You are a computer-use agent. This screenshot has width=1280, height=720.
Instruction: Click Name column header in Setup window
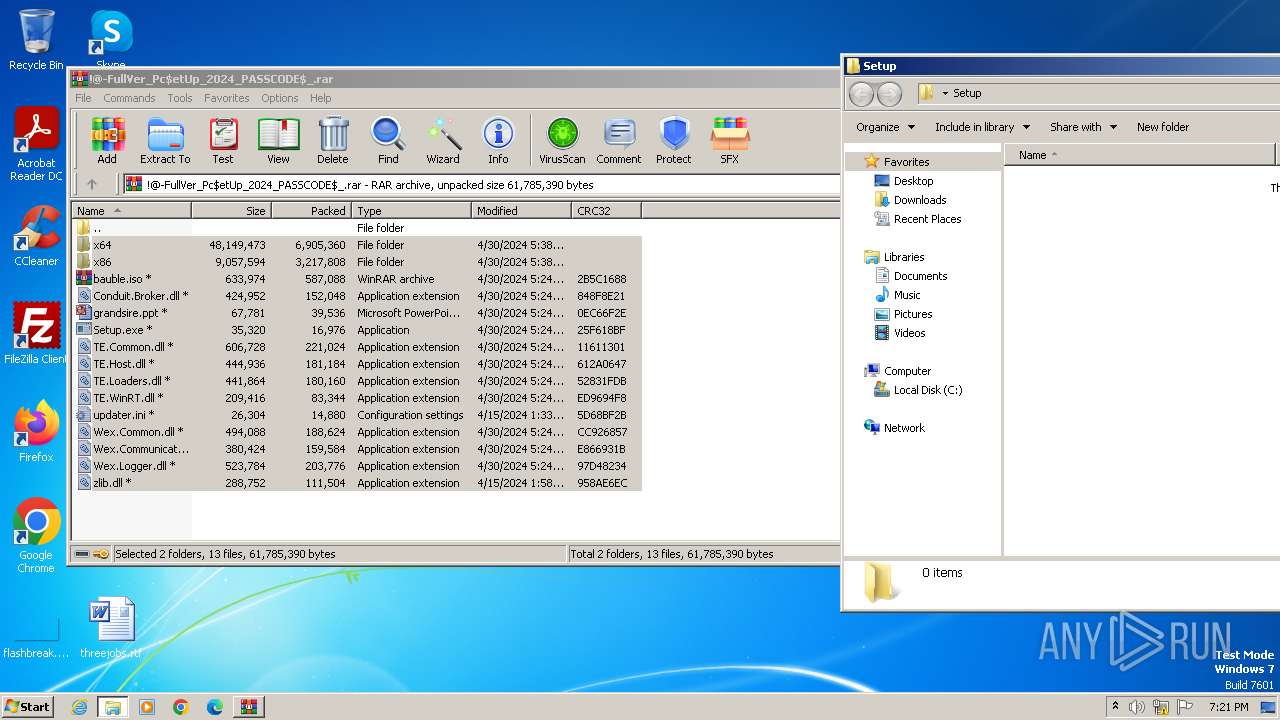click(1140, 155)
